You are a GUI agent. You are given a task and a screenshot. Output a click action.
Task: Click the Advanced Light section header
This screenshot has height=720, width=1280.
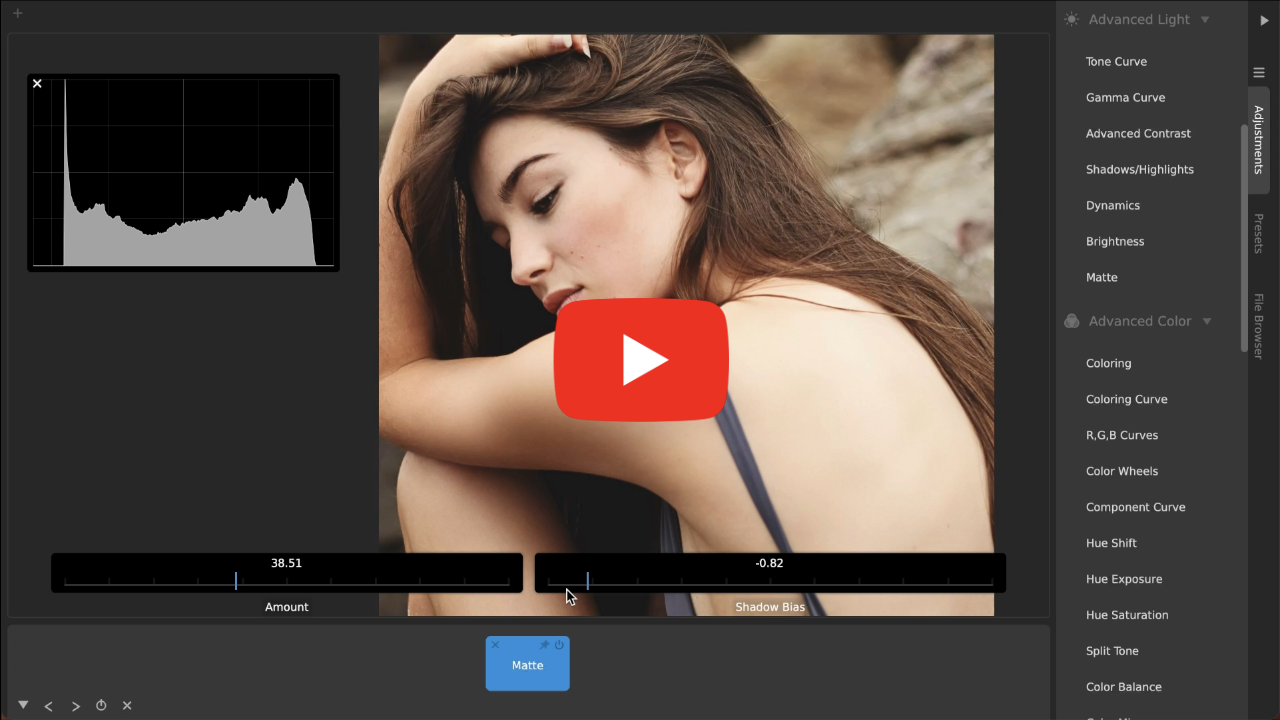[x=1138, y=19]
